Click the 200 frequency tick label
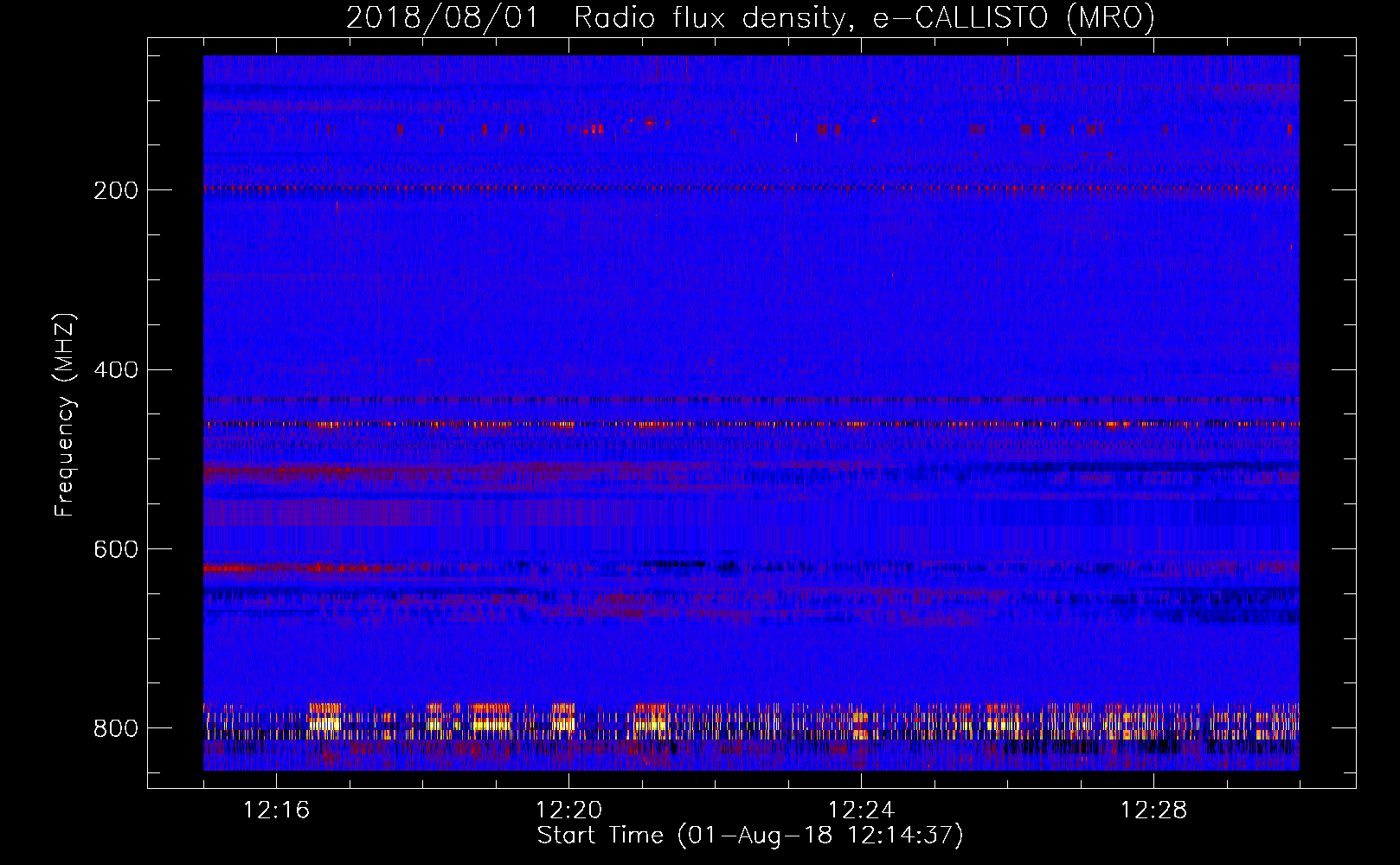This screenshot has height=865, width=1400. coord(116,190)
